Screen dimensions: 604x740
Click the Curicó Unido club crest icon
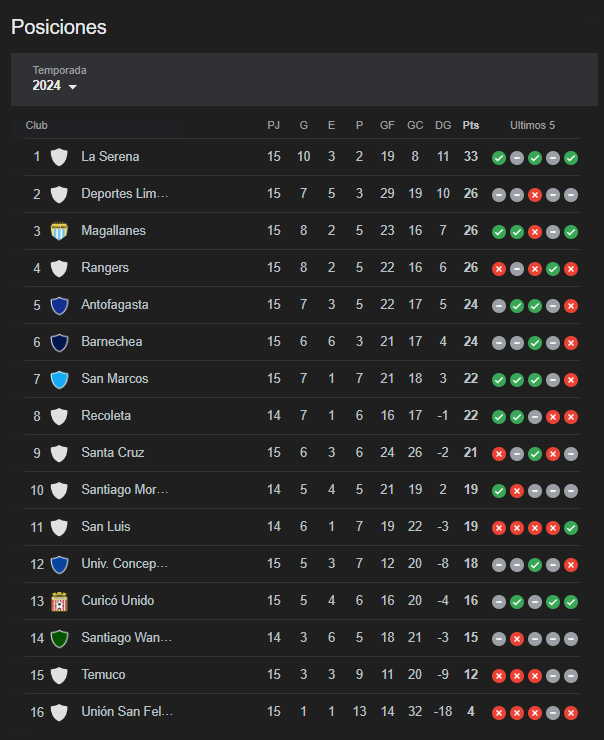59,601
